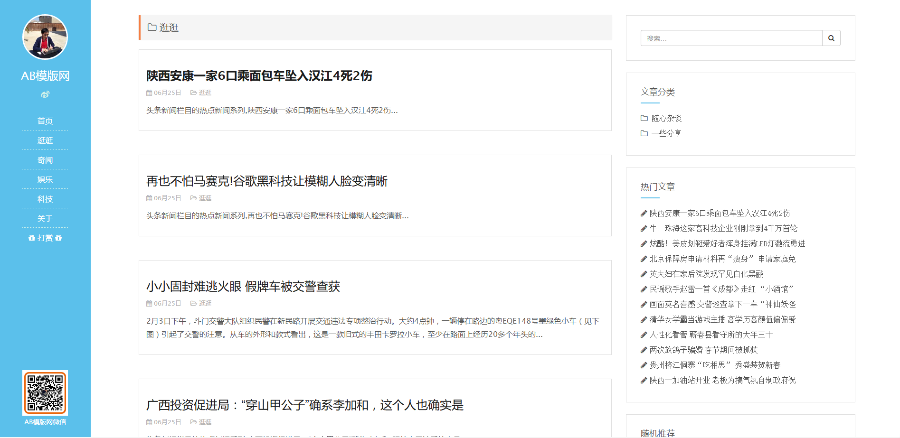Click the AB模版网 site title
This screenshot has width=900, height=438.
45,76
